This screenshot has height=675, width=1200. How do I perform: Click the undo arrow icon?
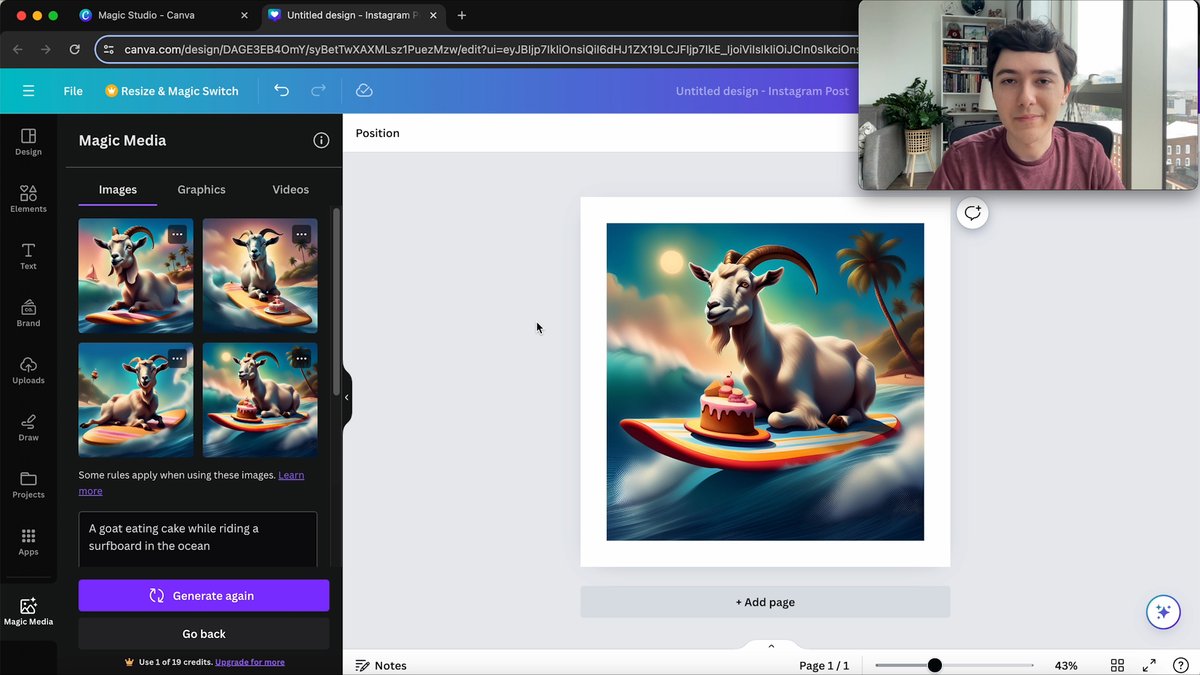pos(281,91)
